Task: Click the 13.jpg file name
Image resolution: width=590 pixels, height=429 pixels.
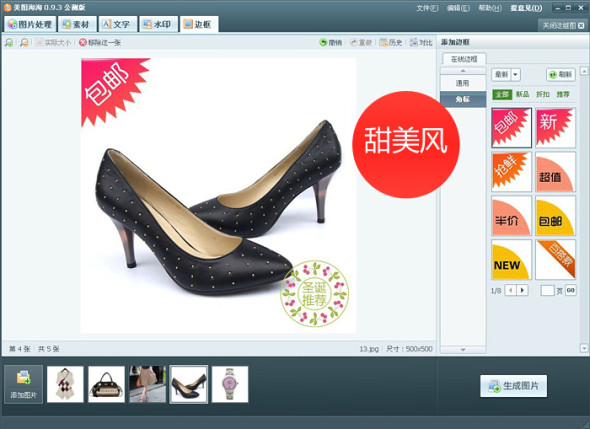Action: (x=369, y=349)
